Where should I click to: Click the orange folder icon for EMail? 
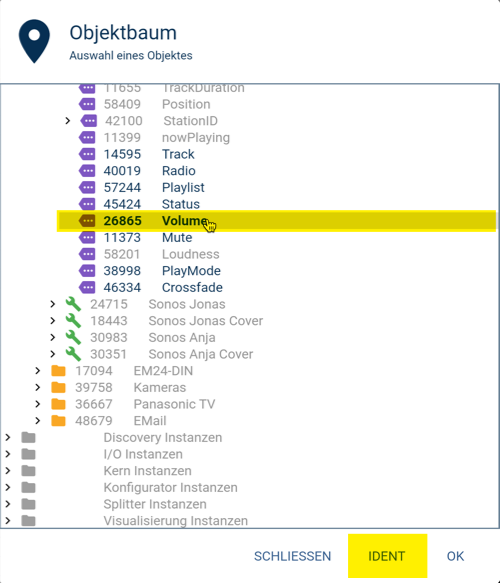tap(58, 421)
